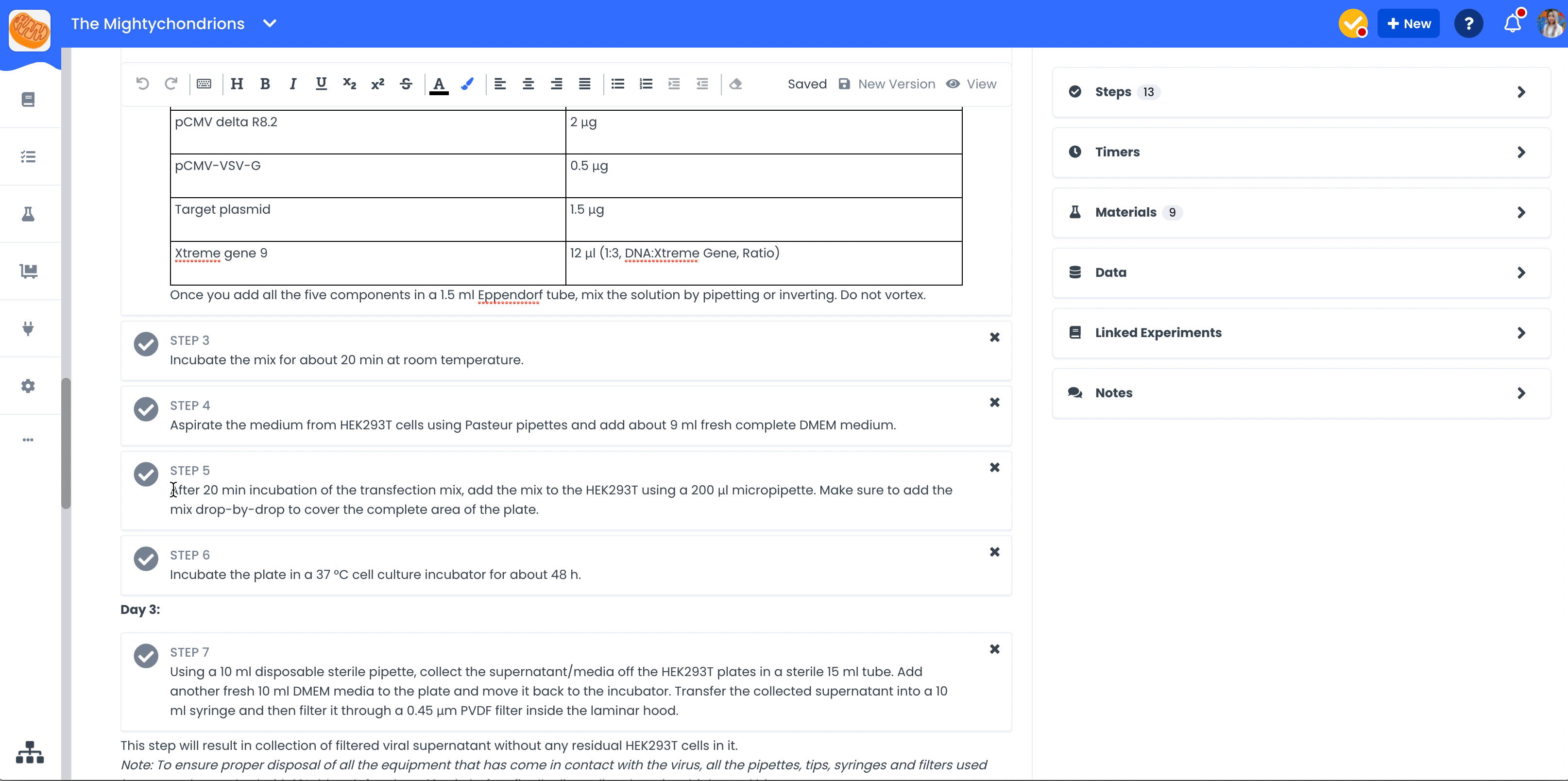Click the undo arrow in toolbar
This screenshot has width=1568, height=781.
(142, 84)
